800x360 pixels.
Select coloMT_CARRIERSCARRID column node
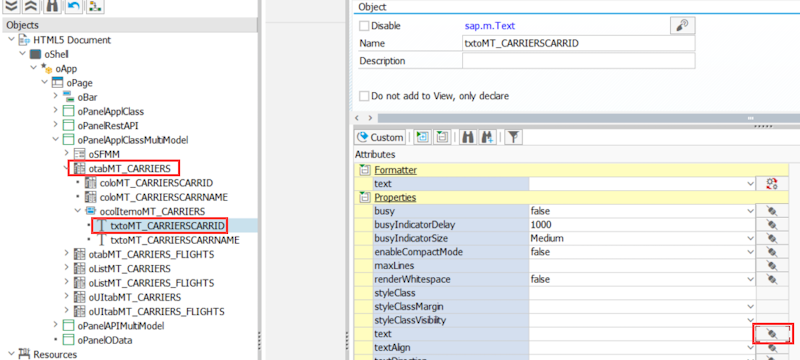(x=156, y=183)
